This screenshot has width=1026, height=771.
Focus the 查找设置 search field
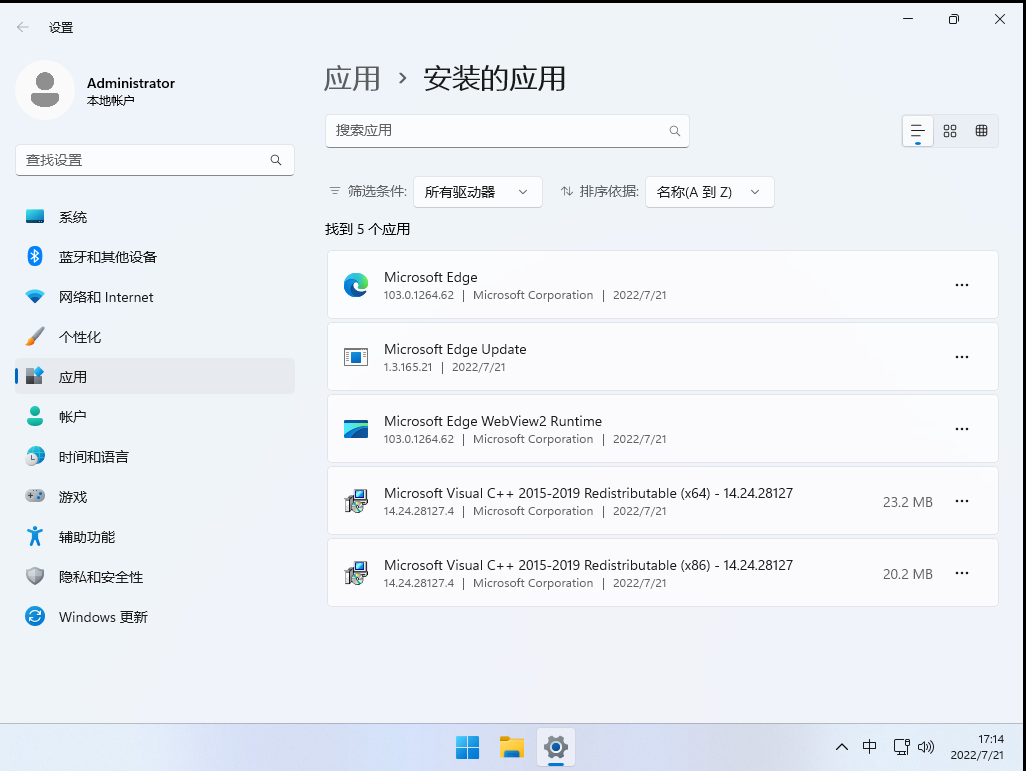155,160
